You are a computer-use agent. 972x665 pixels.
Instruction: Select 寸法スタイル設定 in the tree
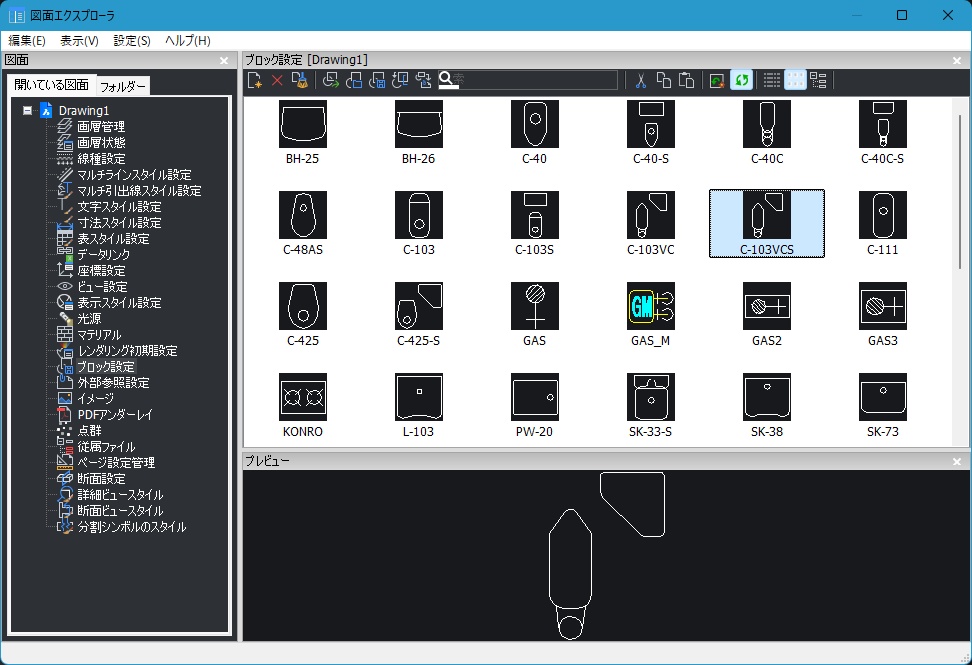(119, 222)
